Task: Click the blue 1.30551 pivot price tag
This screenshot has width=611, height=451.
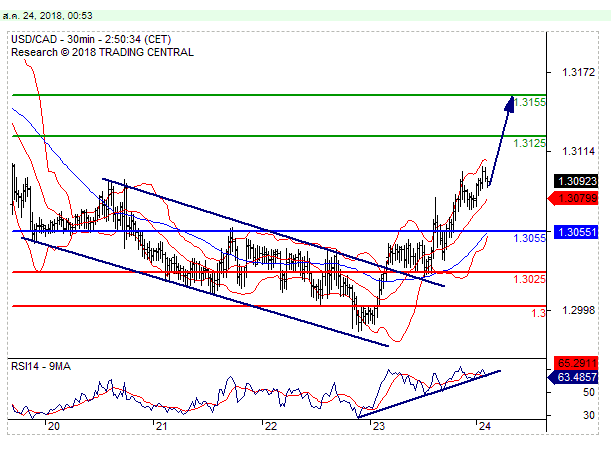Action: (x=576, y=232)
